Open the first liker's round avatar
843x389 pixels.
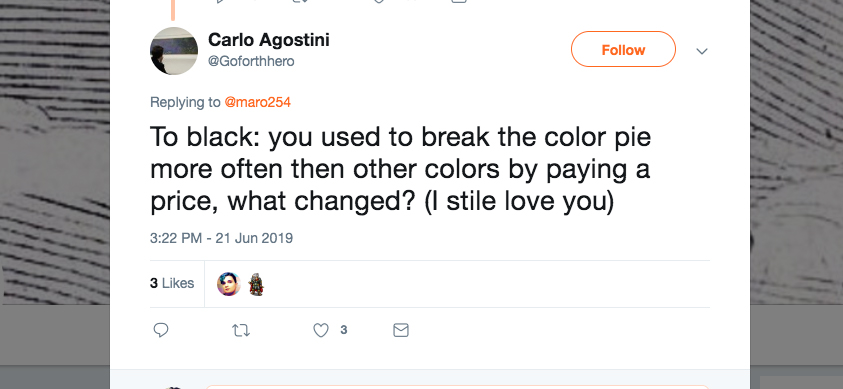[228, 284]
